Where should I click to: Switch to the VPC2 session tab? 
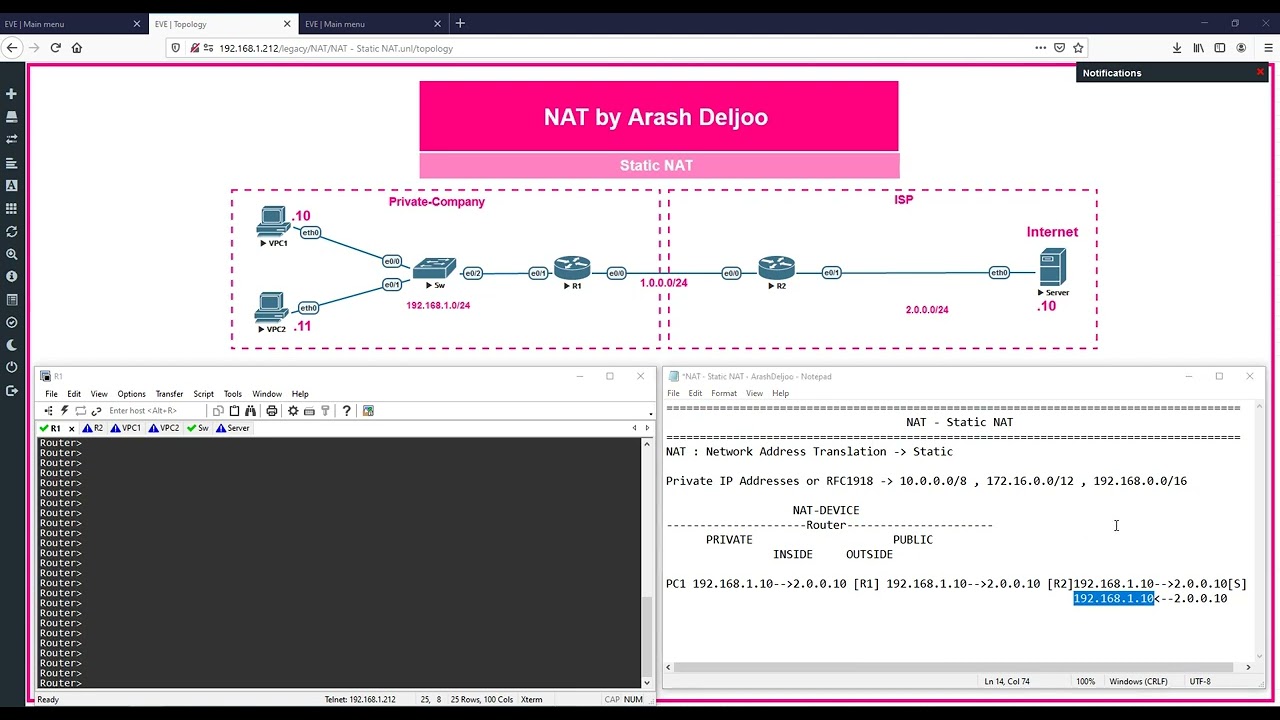pos(164,428)
